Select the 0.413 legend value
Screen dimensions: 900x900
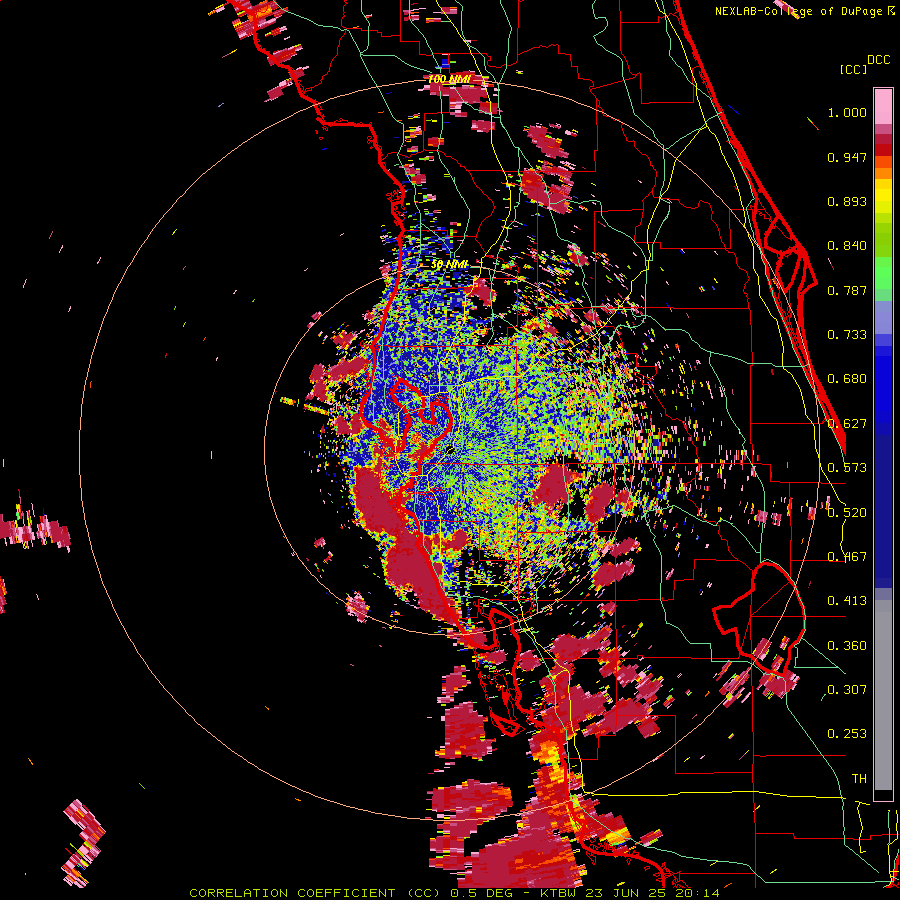point(847,601)
